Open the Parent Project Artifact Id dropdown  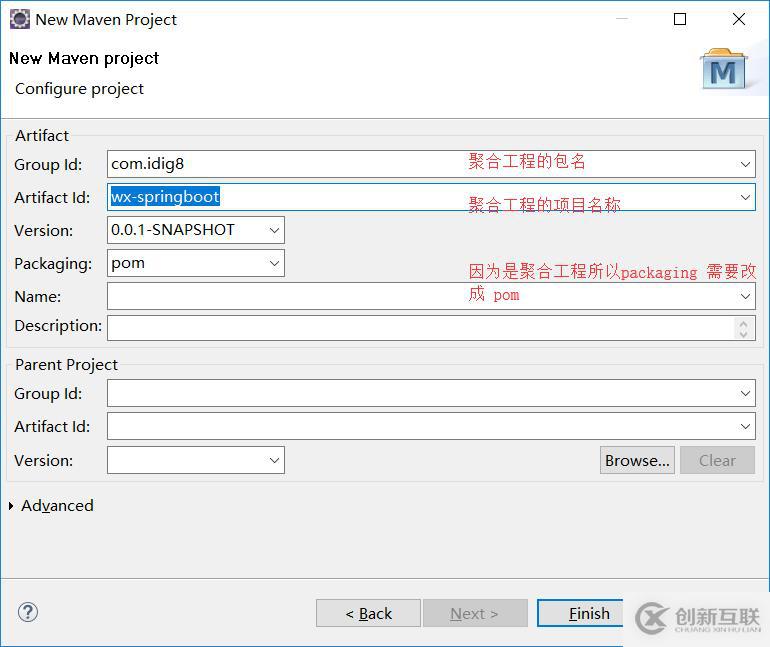(x=745, y=426)
